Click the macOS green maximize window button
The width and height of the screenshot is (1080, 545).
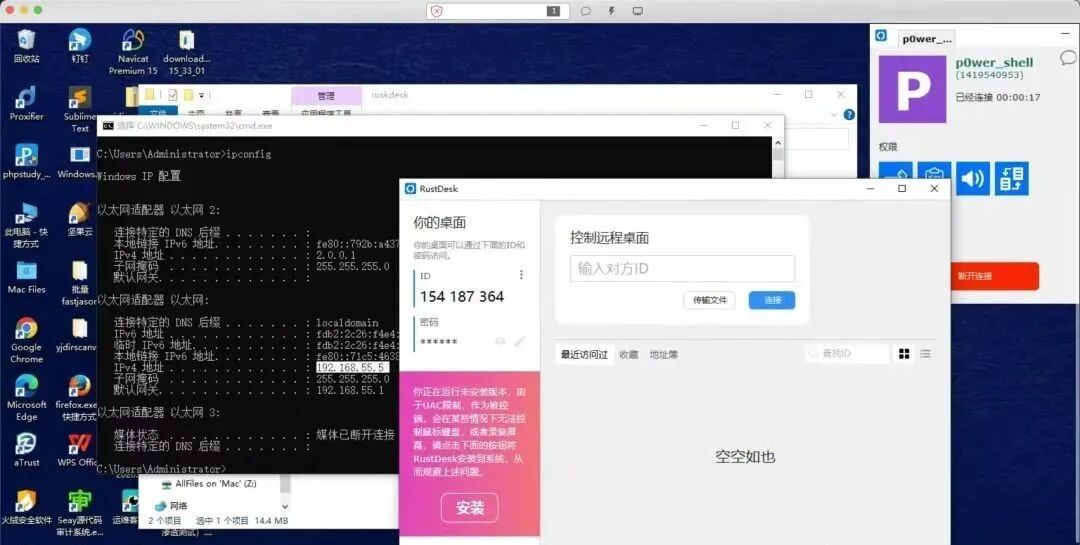tap(39, 10)
